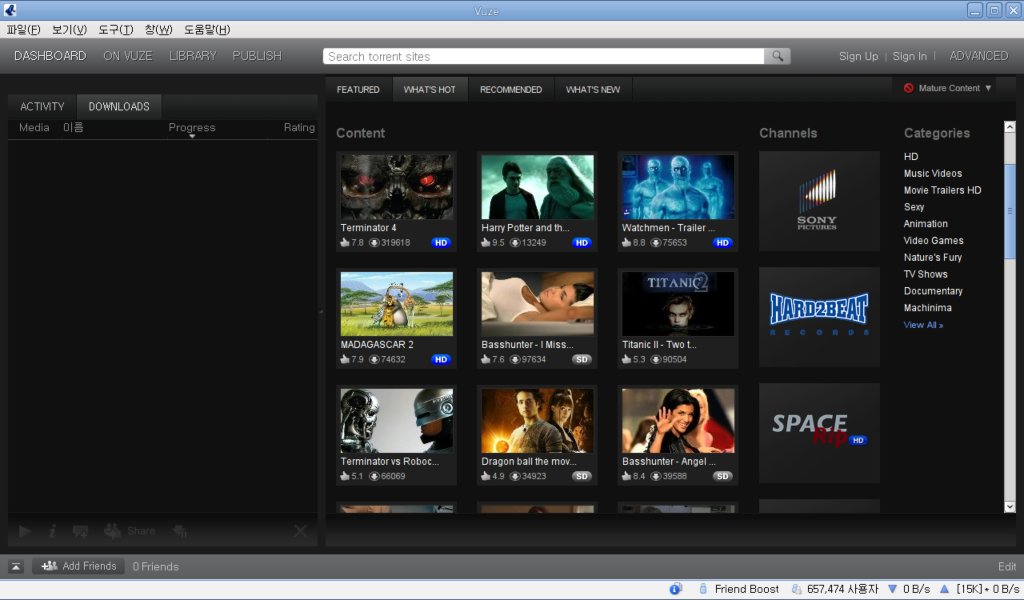Open the Sony Pictures channel
1024x600 pixels.
point(819,201)
